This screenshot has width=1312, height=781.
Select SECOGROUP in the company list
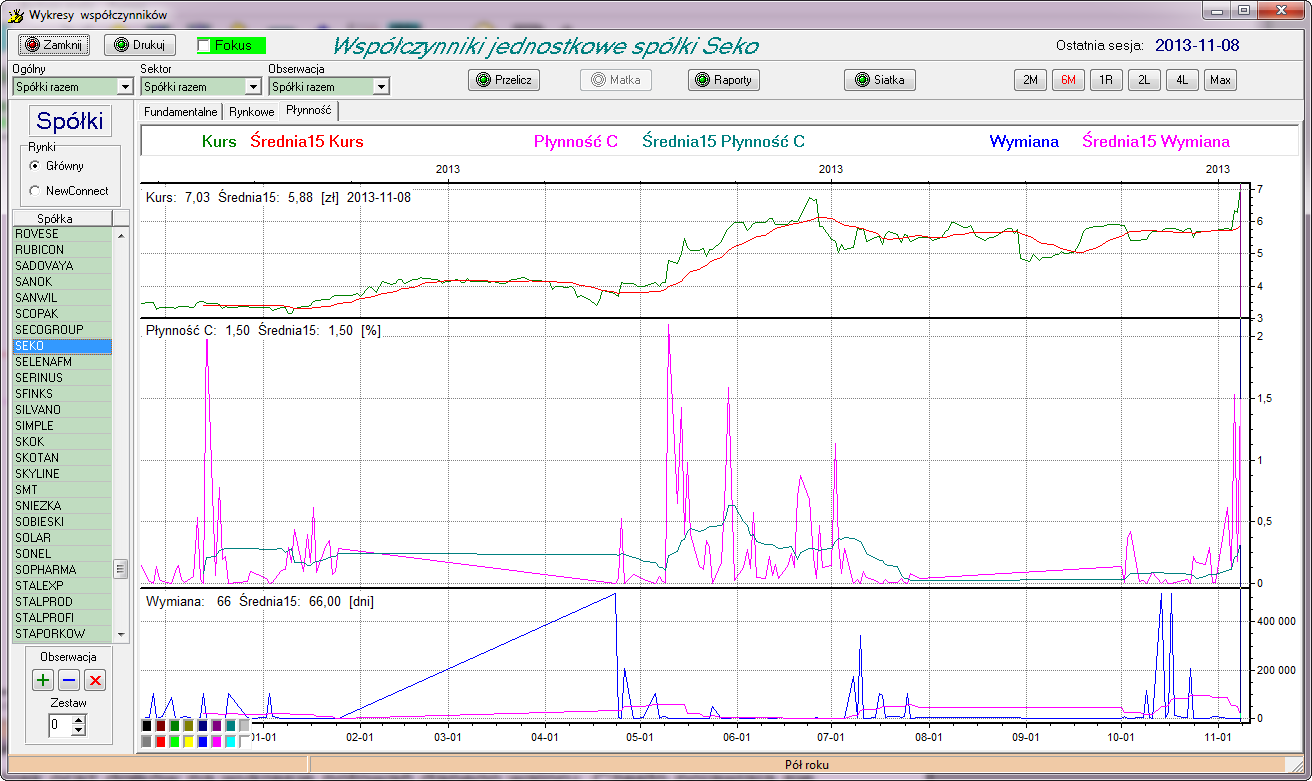tap(62, 330)
